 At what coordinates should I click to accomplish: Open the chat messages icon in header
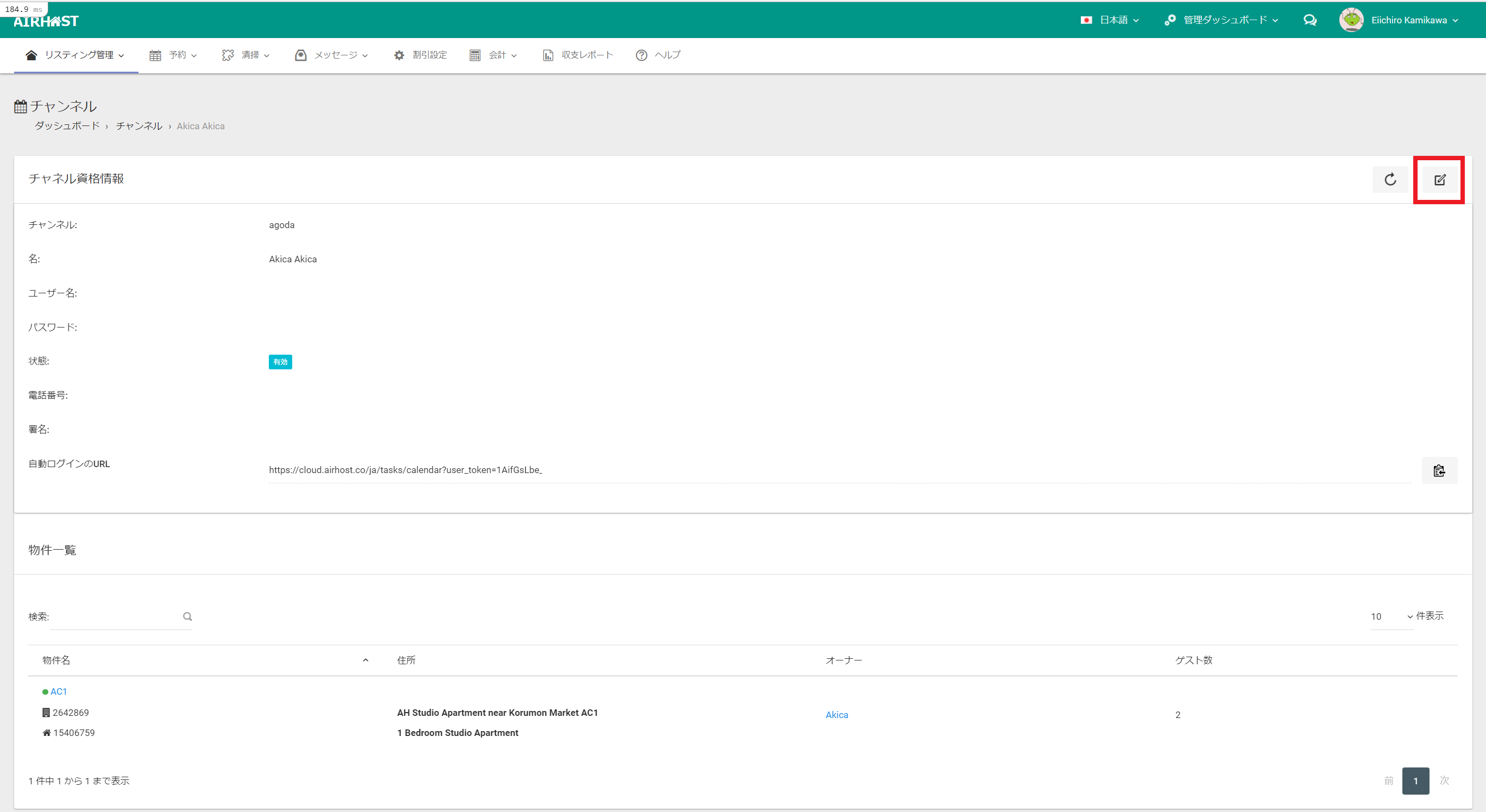coord(1309,20)
